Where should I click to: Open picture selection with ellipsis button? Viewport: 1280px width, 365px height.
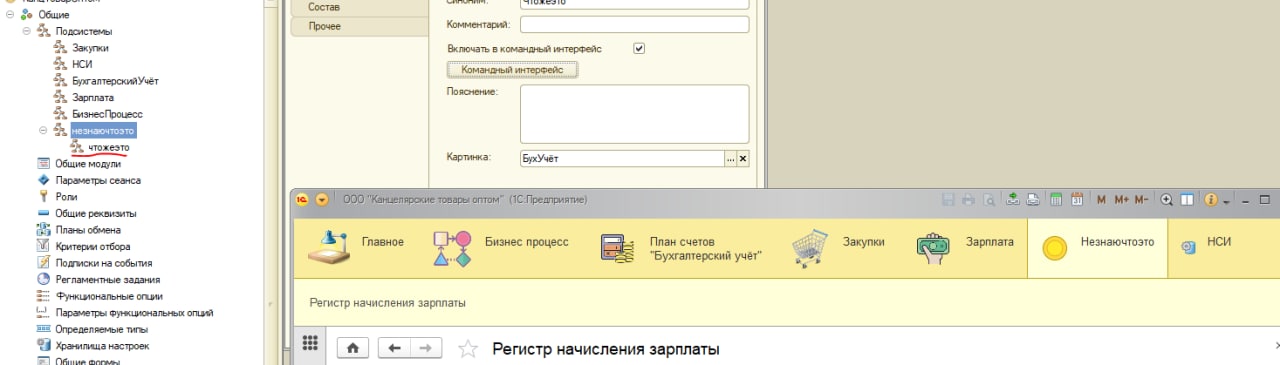coord(730,158)
